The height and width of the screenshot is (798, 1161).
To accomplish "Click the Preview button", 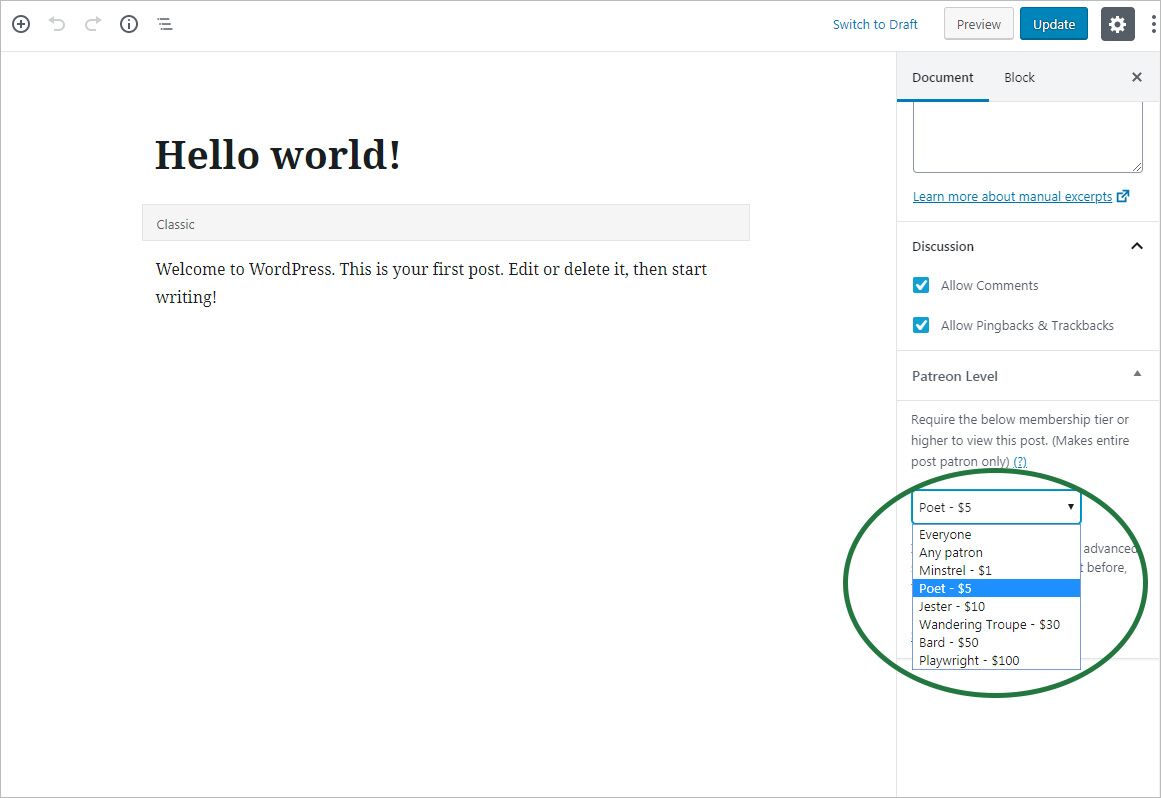I will click(978, 24).
